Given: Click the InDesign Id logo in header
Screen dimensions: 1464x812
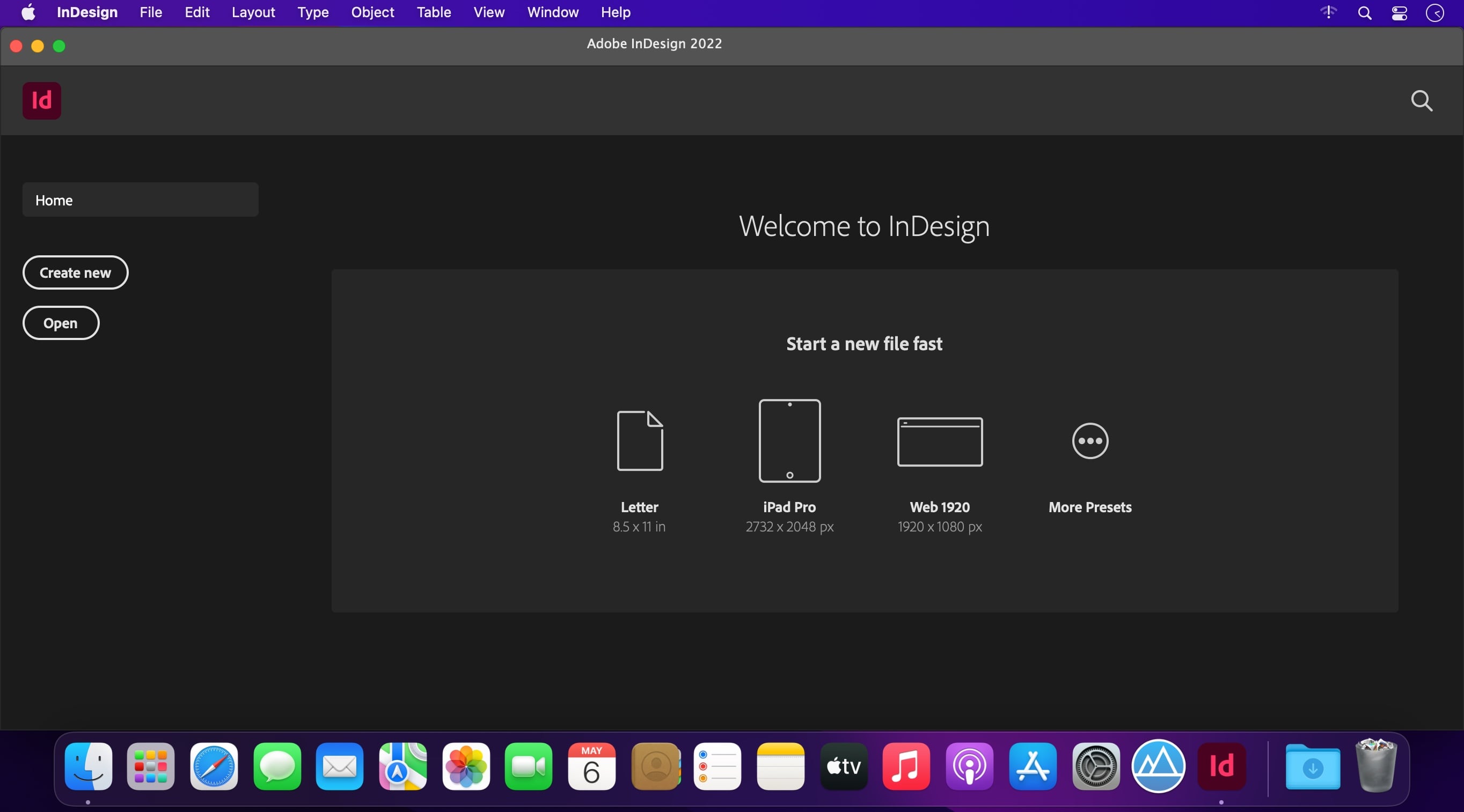Looking at the screenshot, I should pyautogui.click(x=41, y=100).
